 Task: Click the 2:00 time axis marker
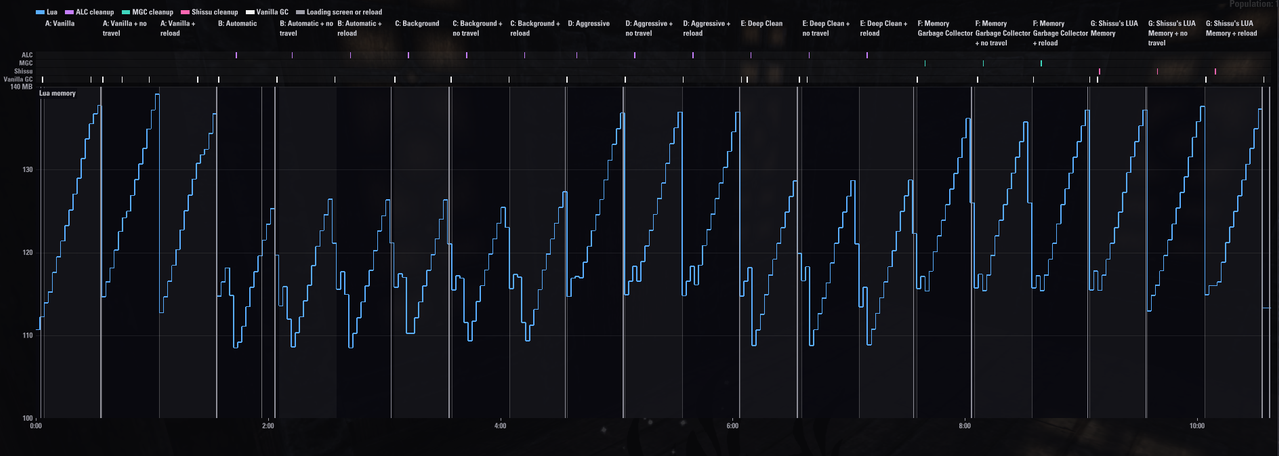point(268,426)
